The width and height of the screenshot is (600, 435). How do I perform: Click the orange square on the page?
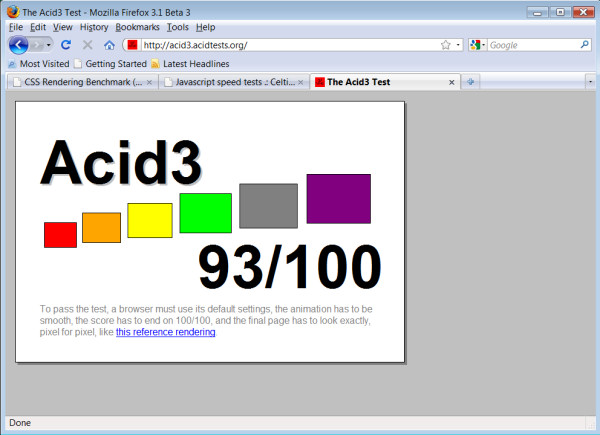pyautogui.click(x=101, y=228)
